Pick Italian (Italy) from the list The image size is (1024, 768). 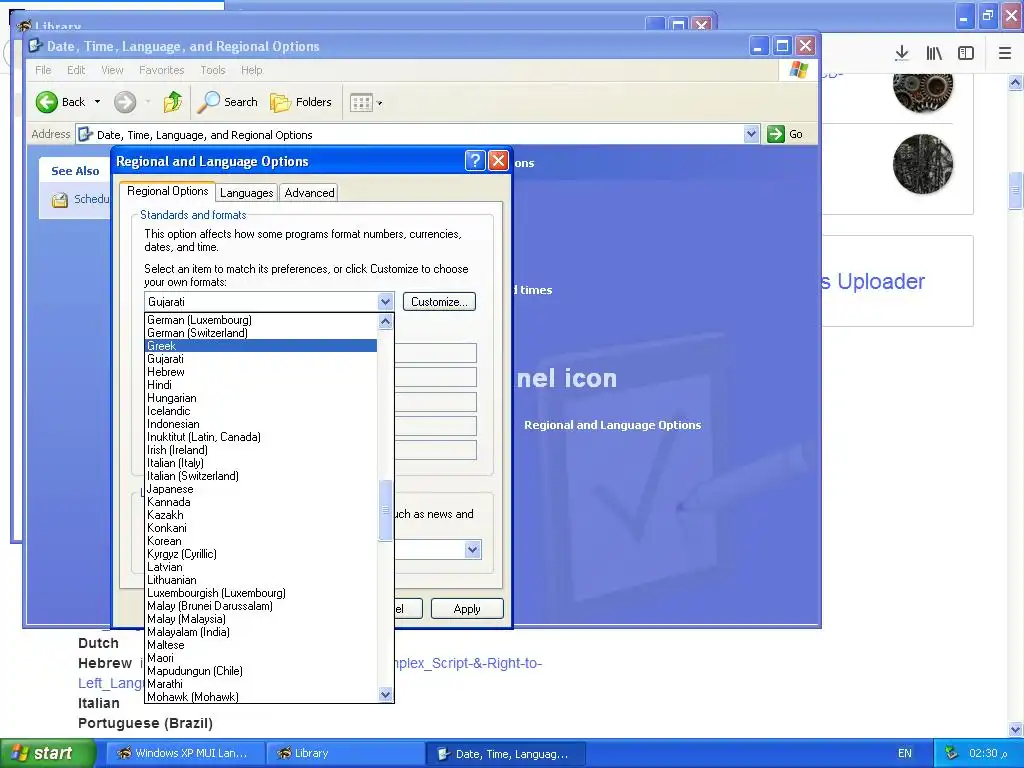(x=261, y=463)
